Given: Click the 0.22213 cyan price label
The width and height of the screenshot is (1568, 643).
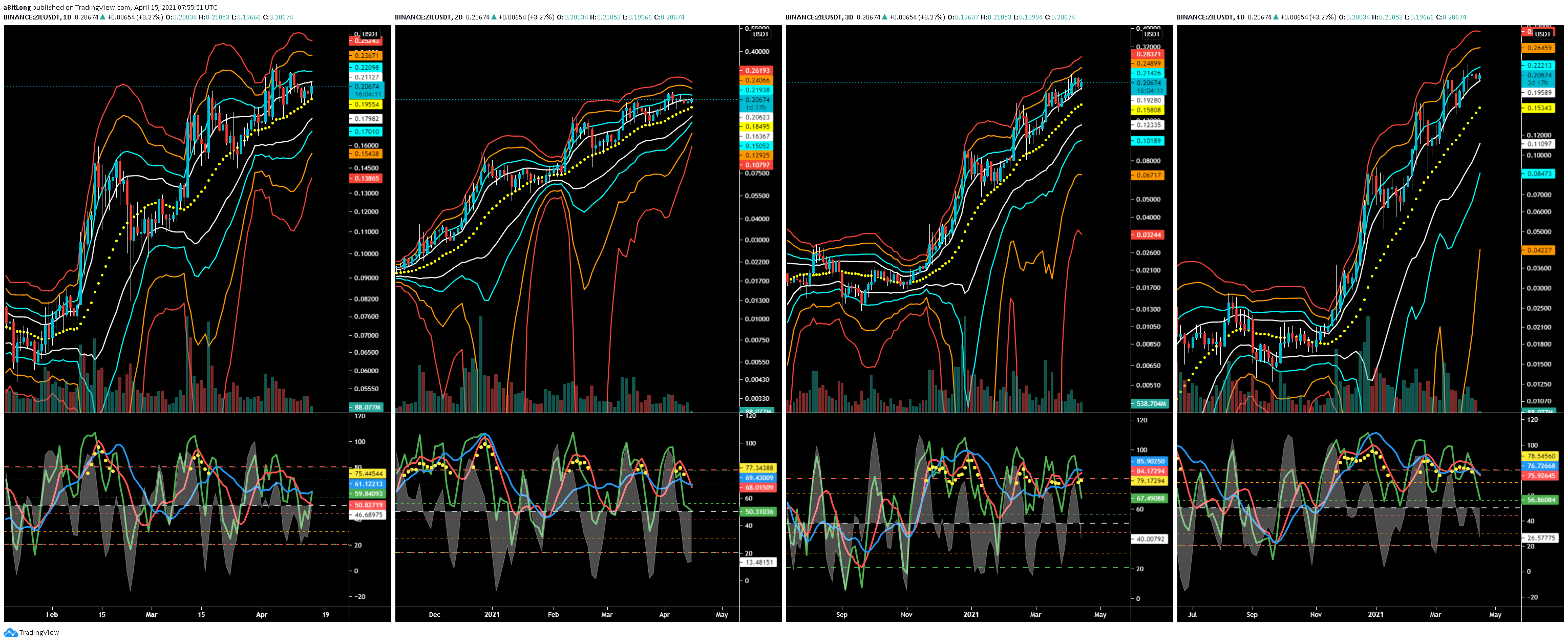Looking at the screenshot, I should pos(1539,65).
